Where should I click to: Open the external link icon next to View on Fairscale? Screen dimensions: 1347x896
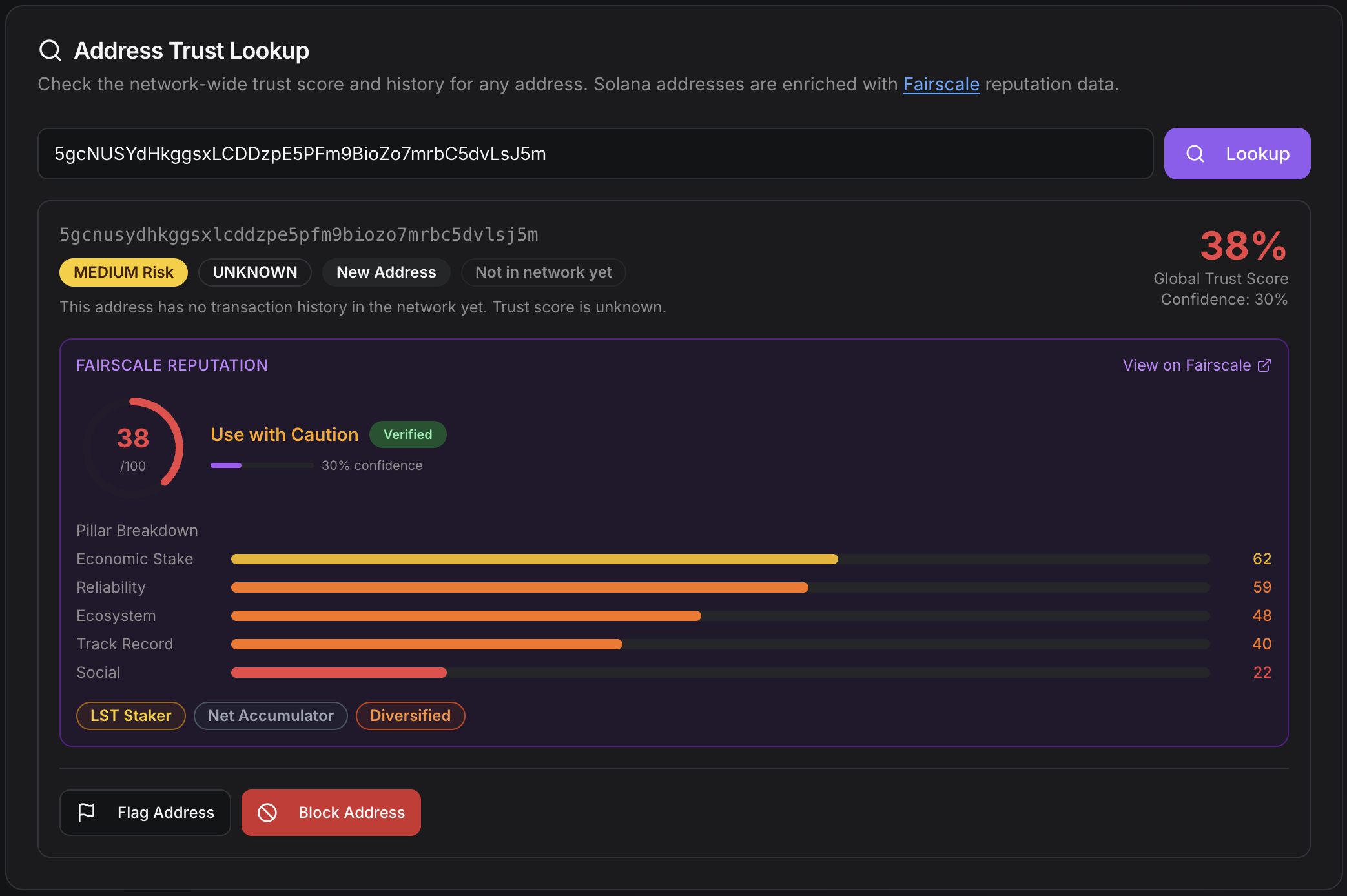point(1264,365)
